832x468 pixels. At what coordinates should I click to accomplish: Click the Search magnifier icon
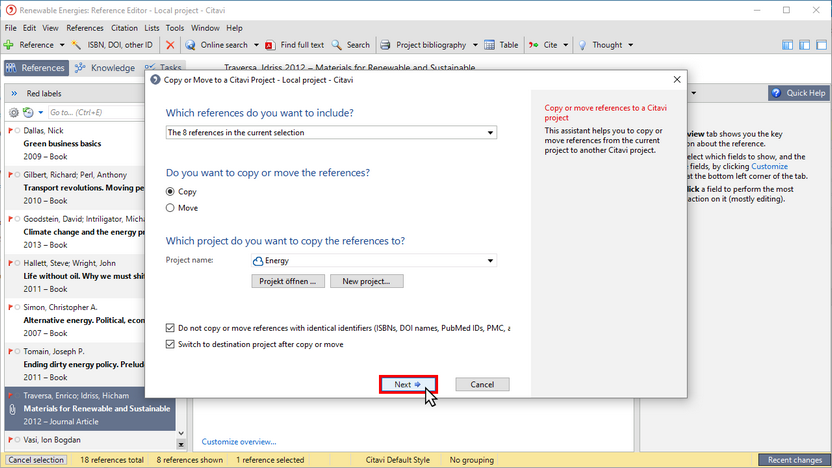pos(336,45)
